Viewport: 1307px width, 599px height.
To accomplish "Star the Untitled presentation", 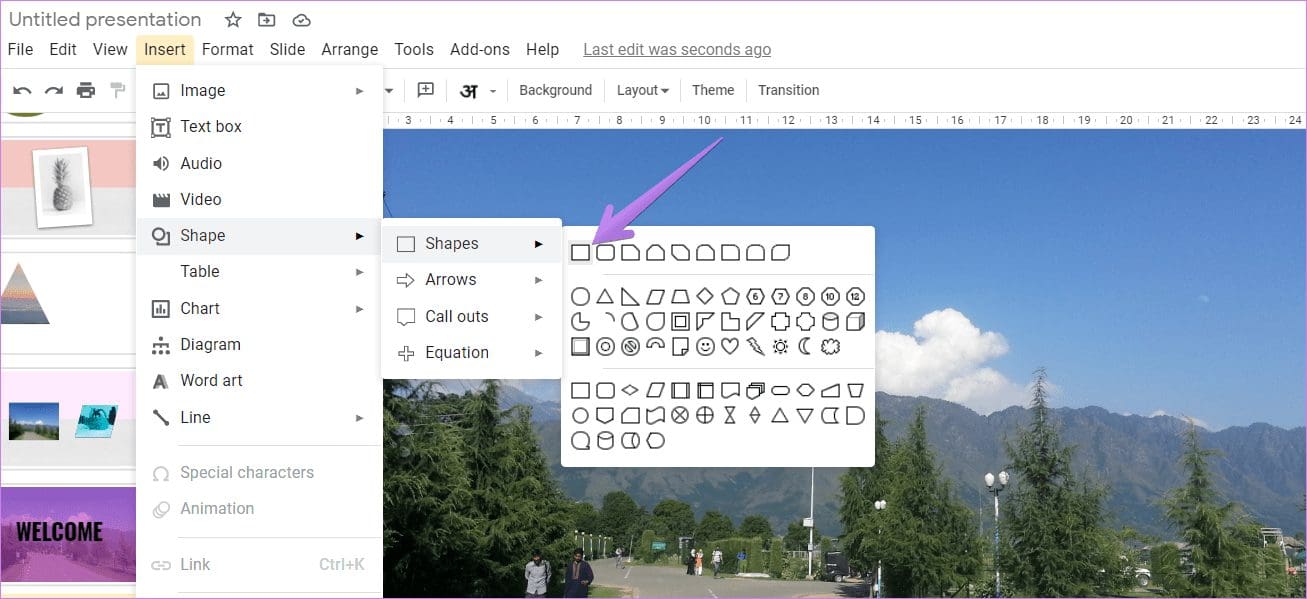I will pos(233,20).
